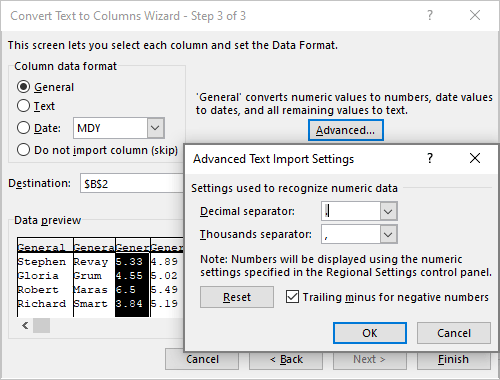This screenshot has height=380, width=500.
Task: Click the Revay cell in data preview
Action: click(x=91, y=262)
